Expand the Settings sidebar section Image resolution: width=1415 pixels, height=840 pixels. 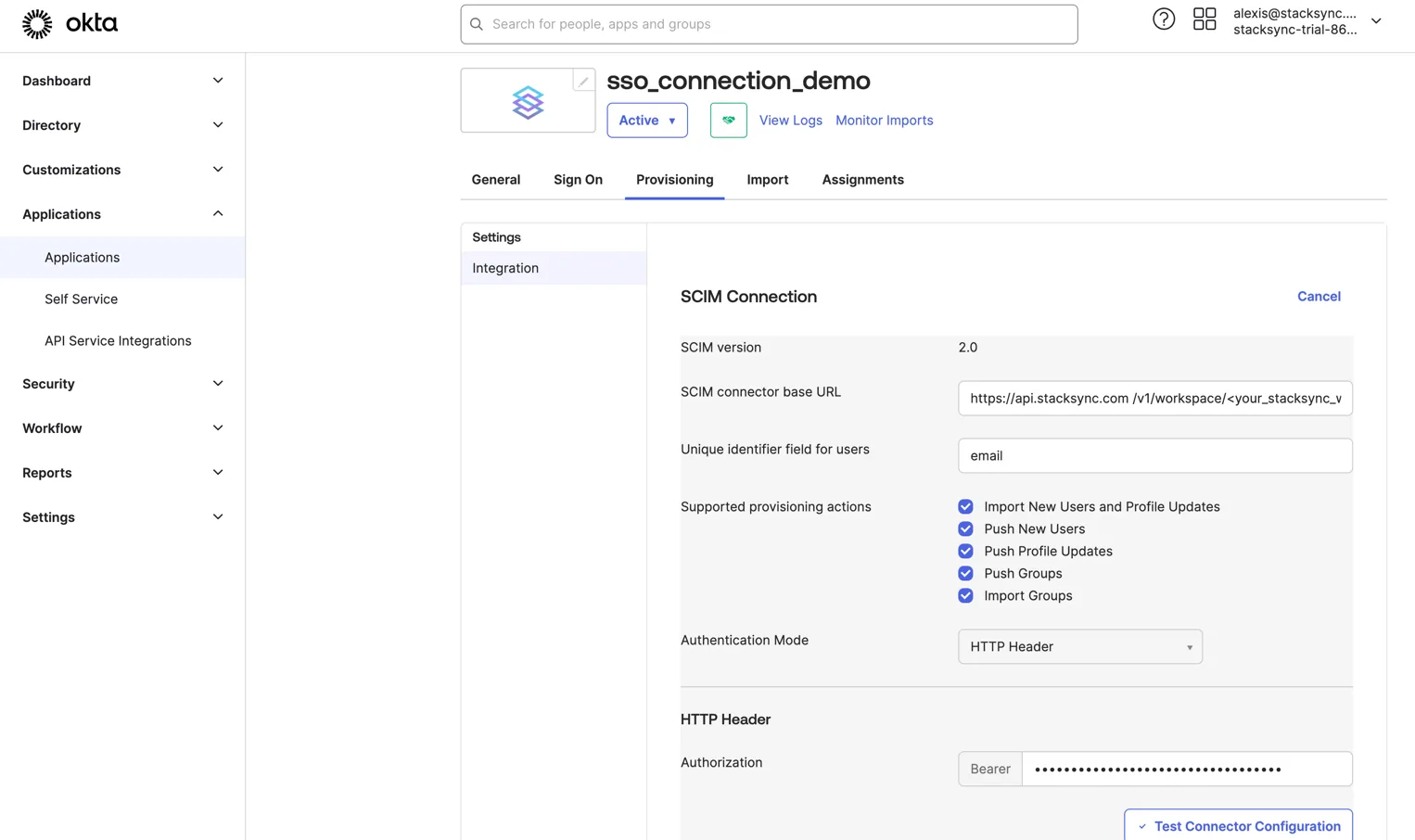[x=122, y=517]
